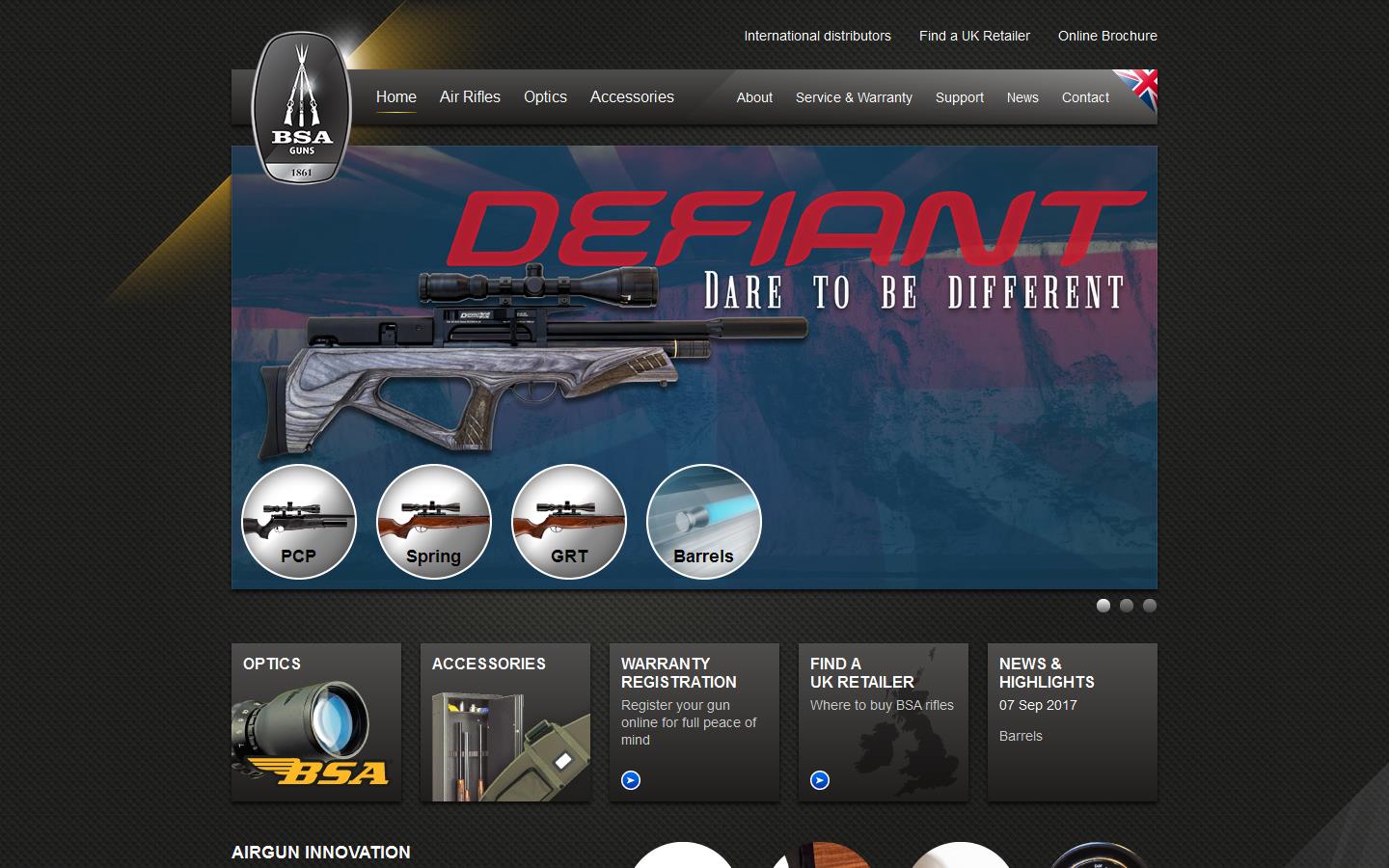
Task: Select the first slideshow dot
Action: 1103,606
